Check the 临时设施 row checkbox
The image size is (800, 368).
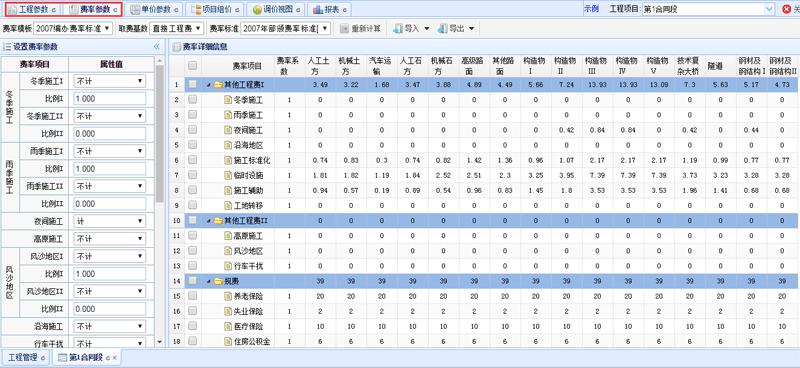[x=192, y=175]
